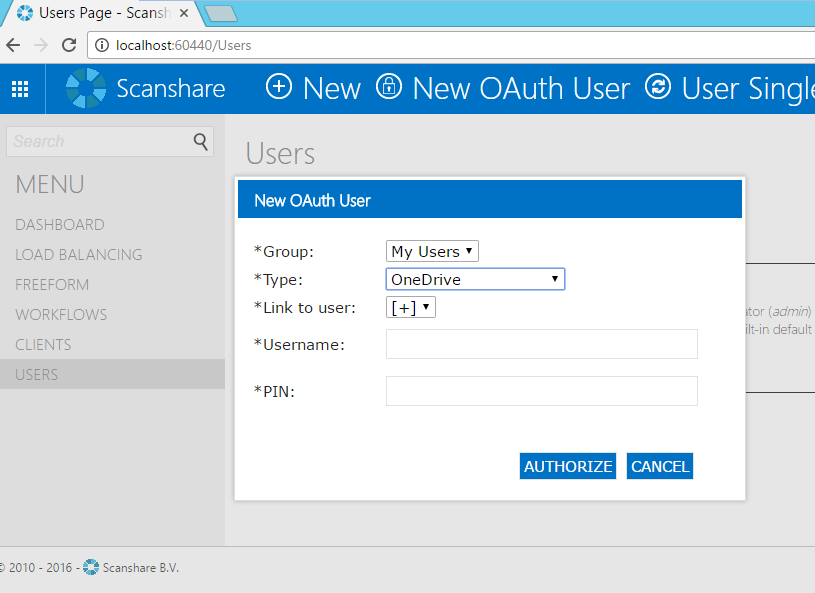The image size is (815, 593).
Task: Close the Users Page browser tab
Action: [x=183, y=13]
